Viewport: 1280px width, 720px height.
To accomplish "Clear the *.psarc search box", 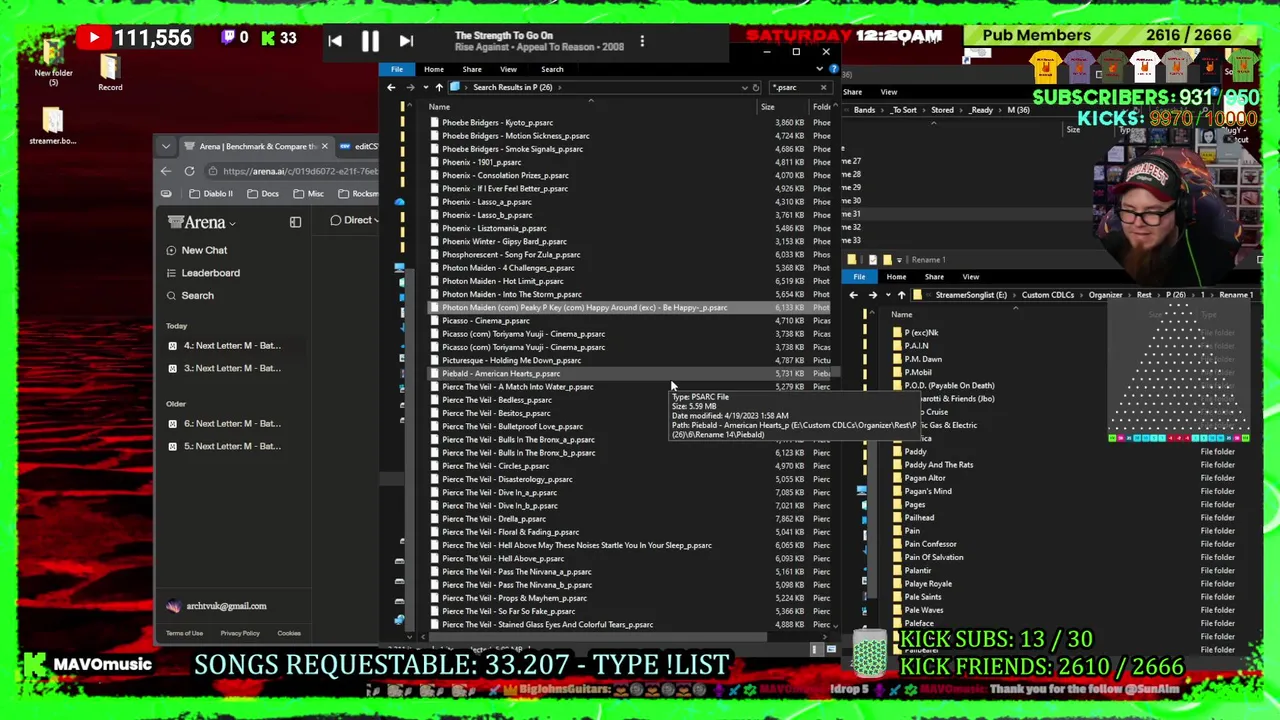I will point(823,87).
